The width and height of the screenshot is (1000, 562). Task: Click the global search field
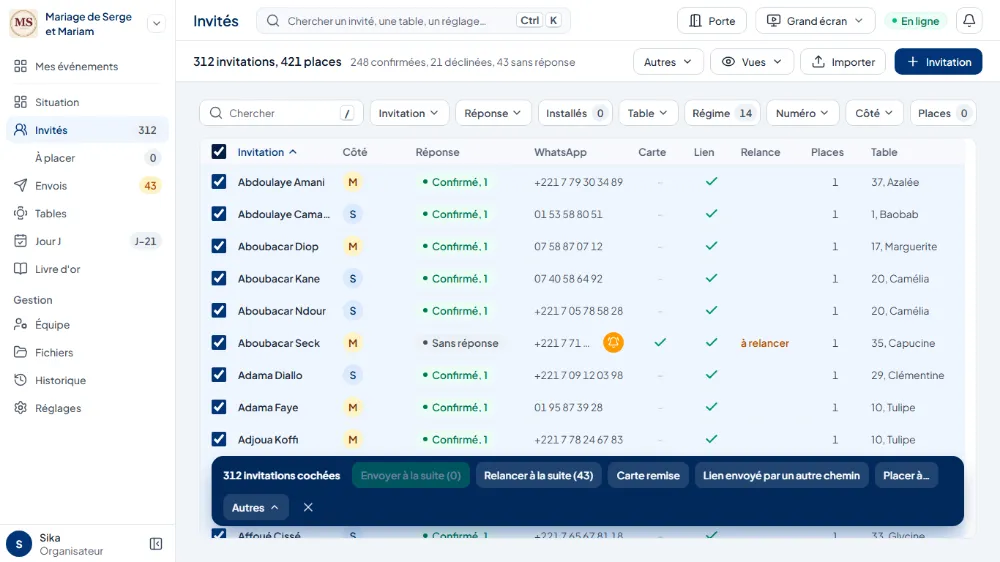pyautogui.click(x=413, y=21)
